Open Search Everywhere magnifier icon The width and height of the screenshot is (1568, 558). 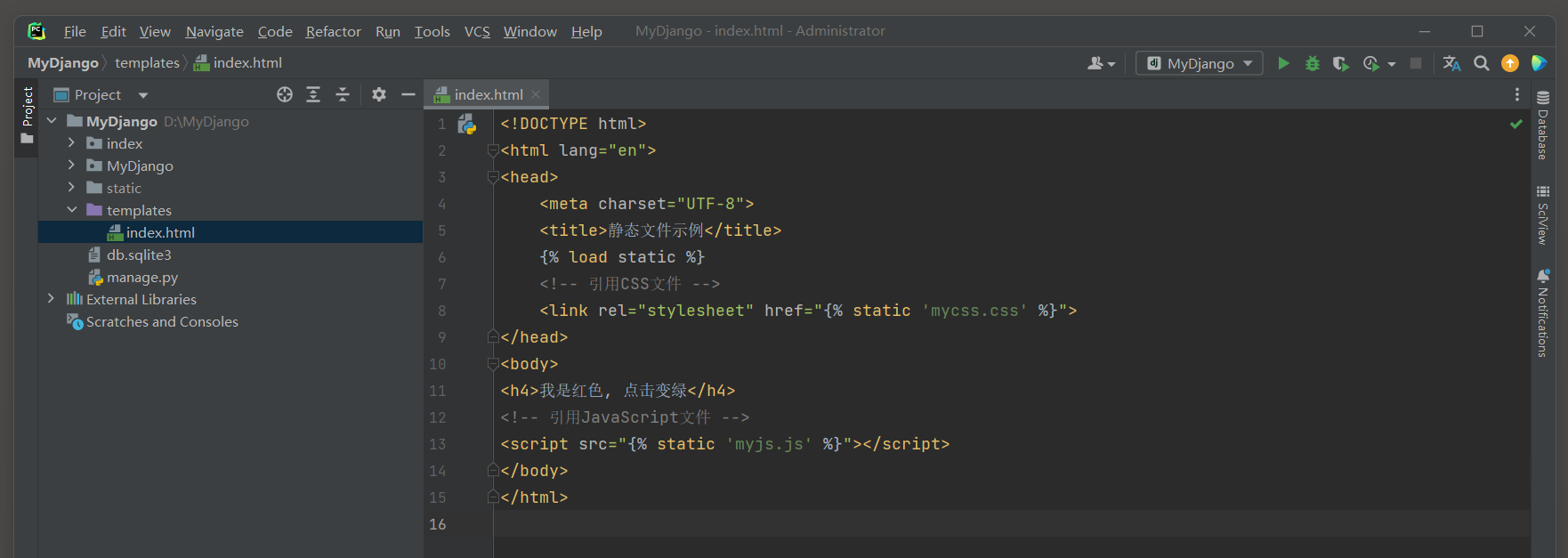pyautogui.click(x=1482, y=63)
